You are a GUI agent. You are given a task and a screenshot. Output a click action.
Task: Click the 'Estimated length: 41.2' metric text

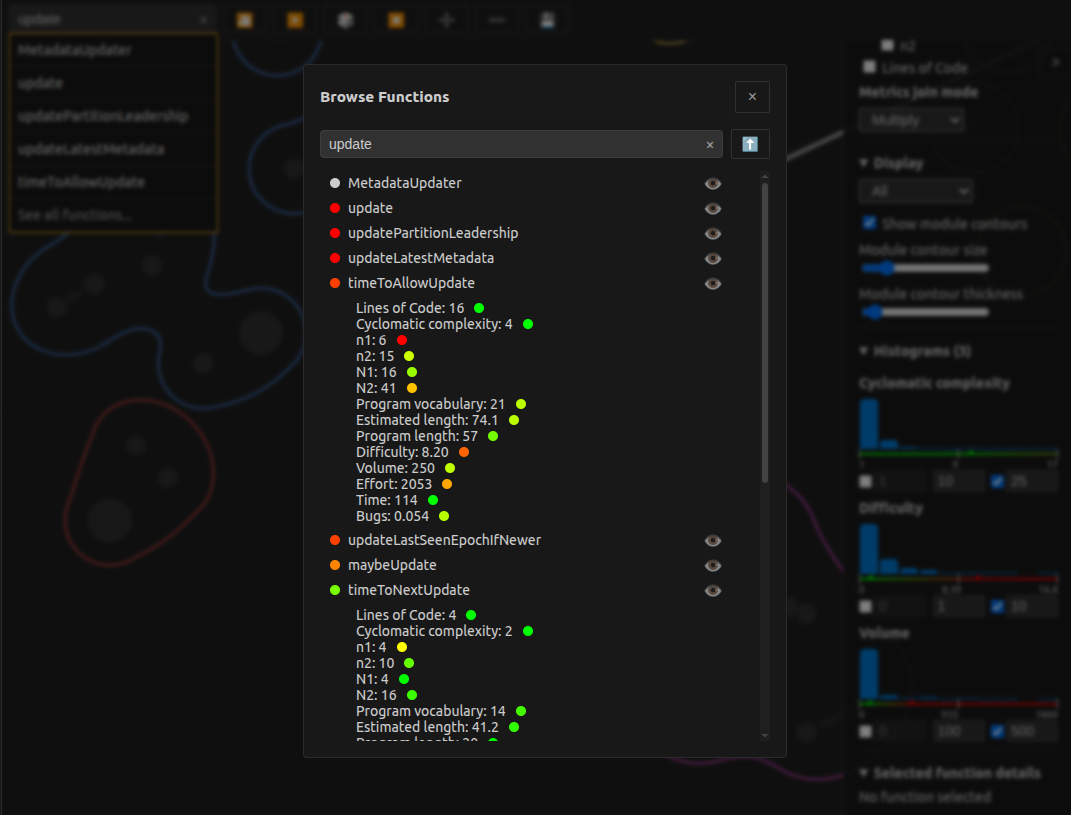click(427, 727)
